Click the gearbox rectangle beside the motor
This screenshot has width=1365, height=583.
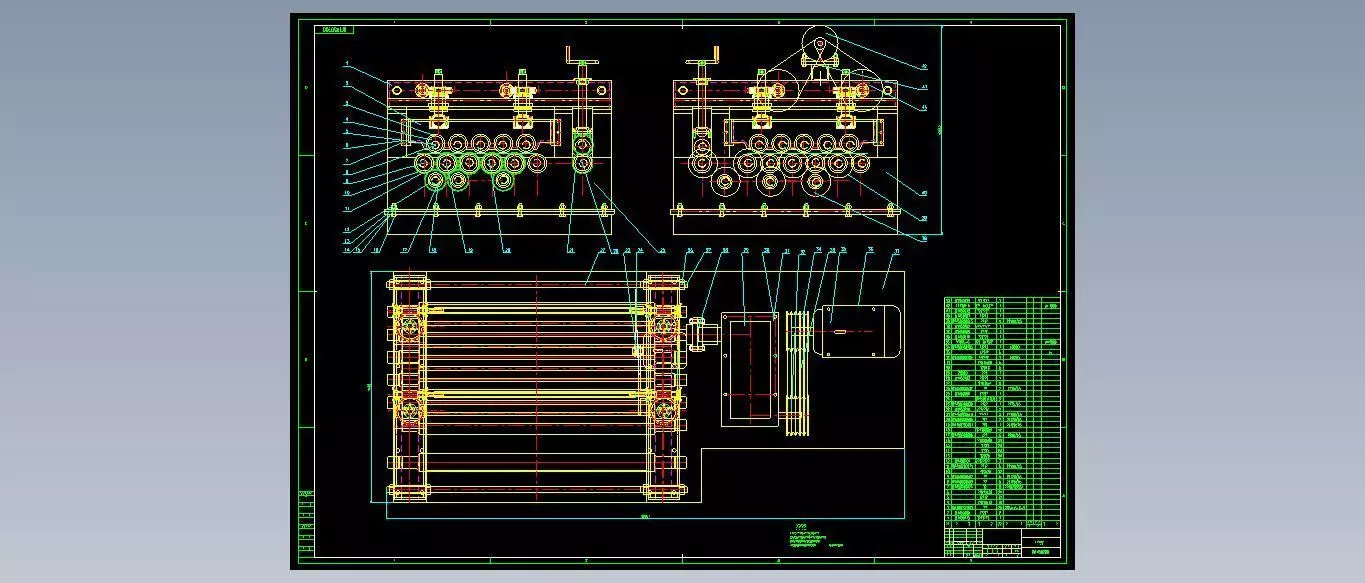coord(749,370)
